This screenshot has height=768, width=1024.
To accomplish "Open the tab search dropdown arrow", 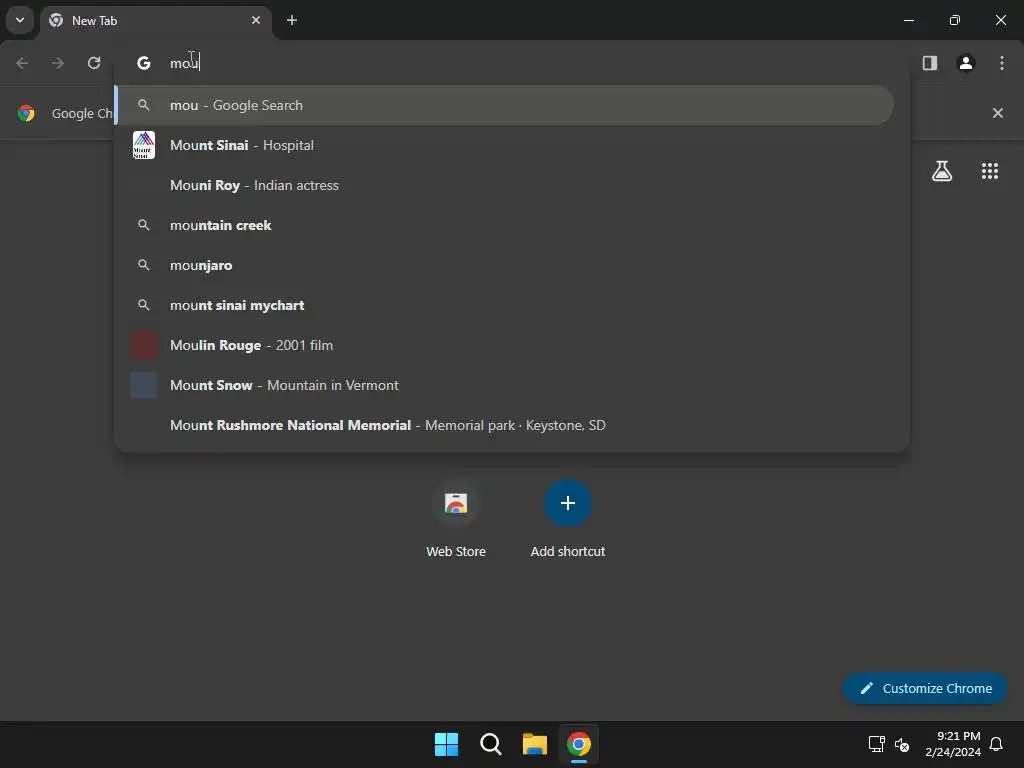I will 20,20.
